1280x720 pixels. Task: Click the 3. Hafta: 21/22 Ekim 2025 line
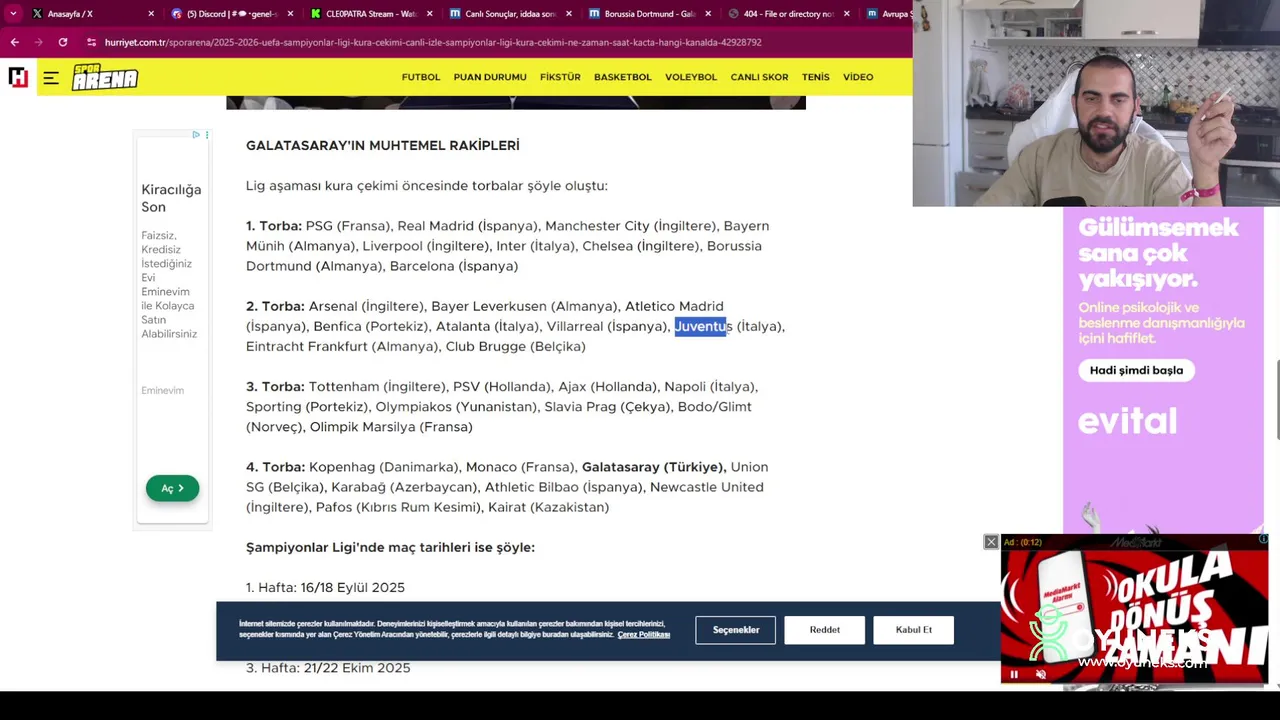[328, 667]
